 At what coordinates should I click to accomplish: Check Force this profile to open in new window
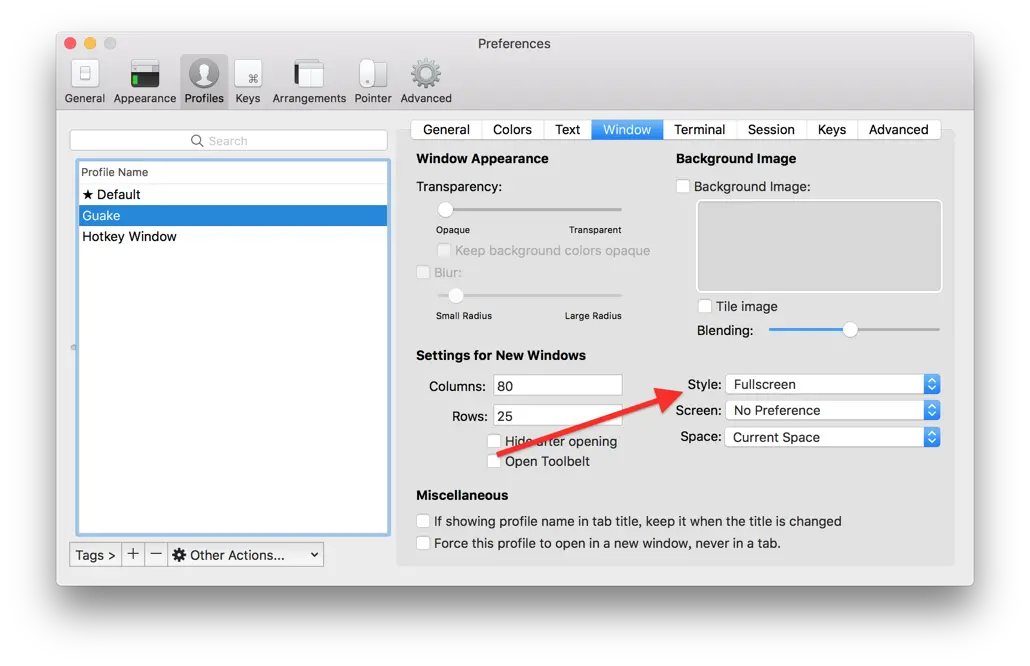pyautogui.click(x=423, y=543)
